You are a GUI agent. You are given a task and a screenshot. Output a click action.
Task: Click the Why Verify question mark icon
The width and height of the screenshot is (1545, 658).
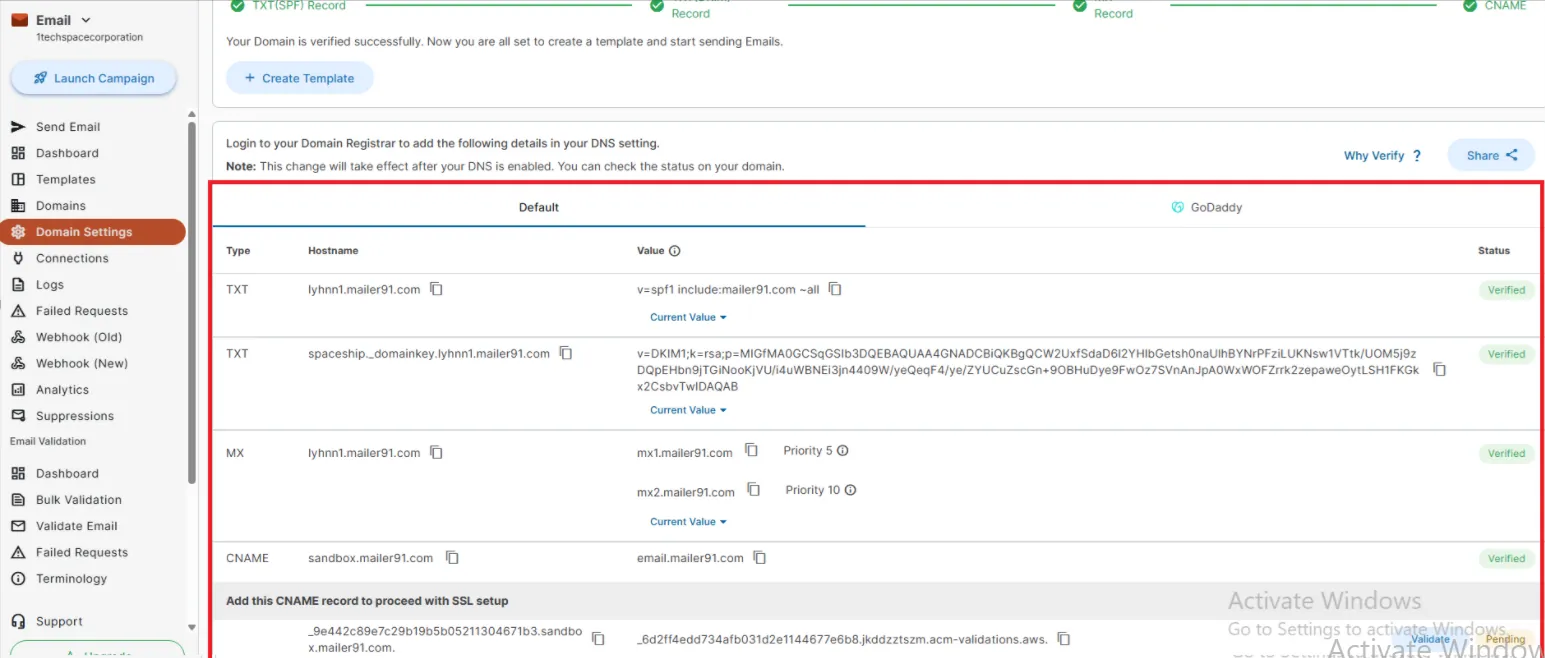(x=1417, y=156)
